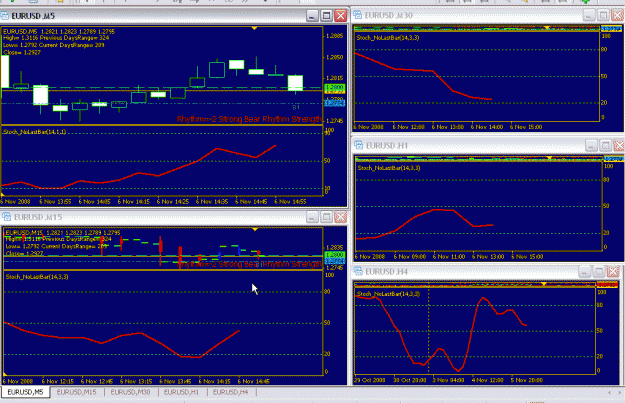The image size is (625, 403).
Task: Minimize the EURUSD,H1 chart window
Action: (x=591, y=146)
